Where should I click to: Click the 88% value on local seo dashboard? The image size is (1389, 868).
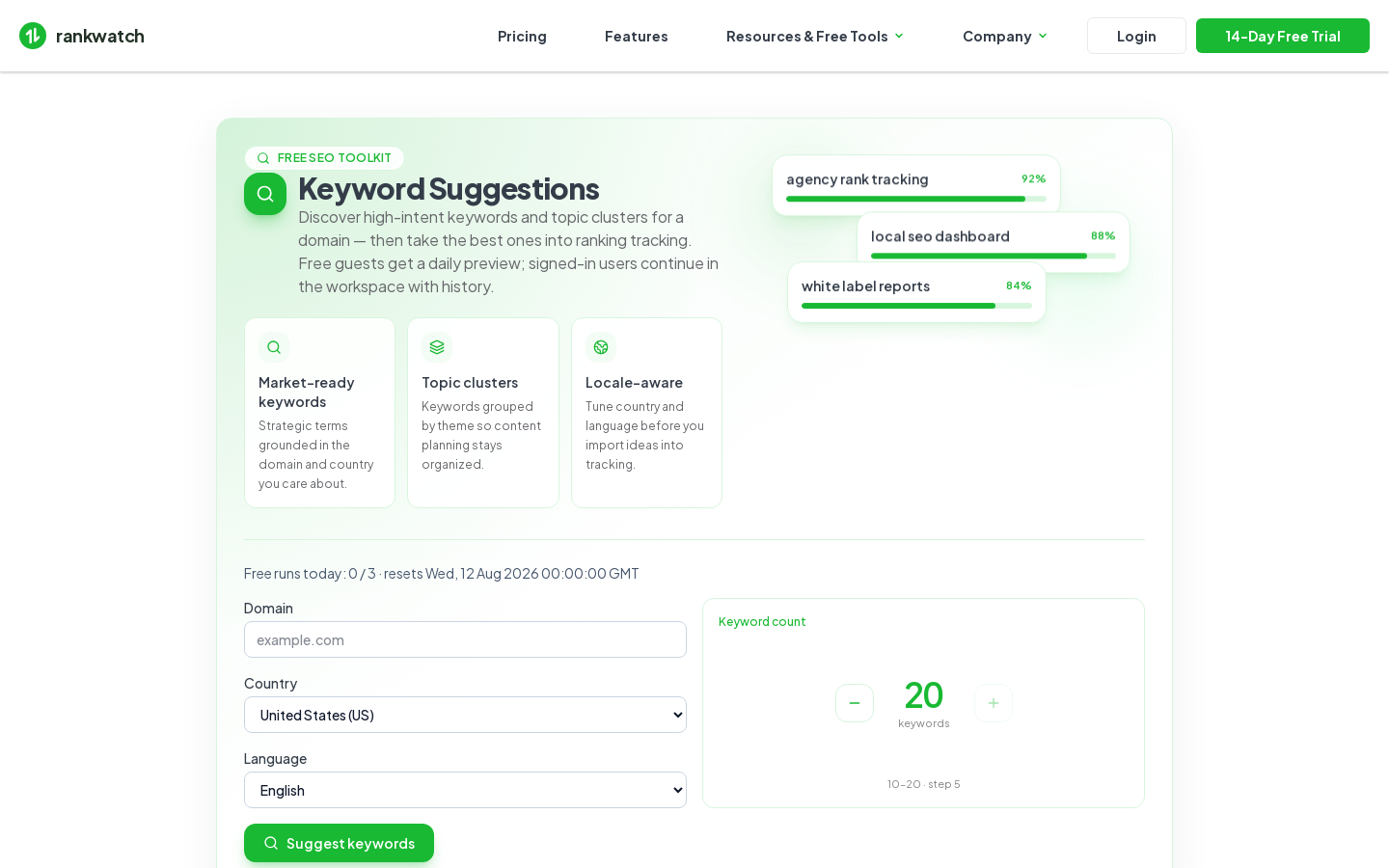point(1103,236)
